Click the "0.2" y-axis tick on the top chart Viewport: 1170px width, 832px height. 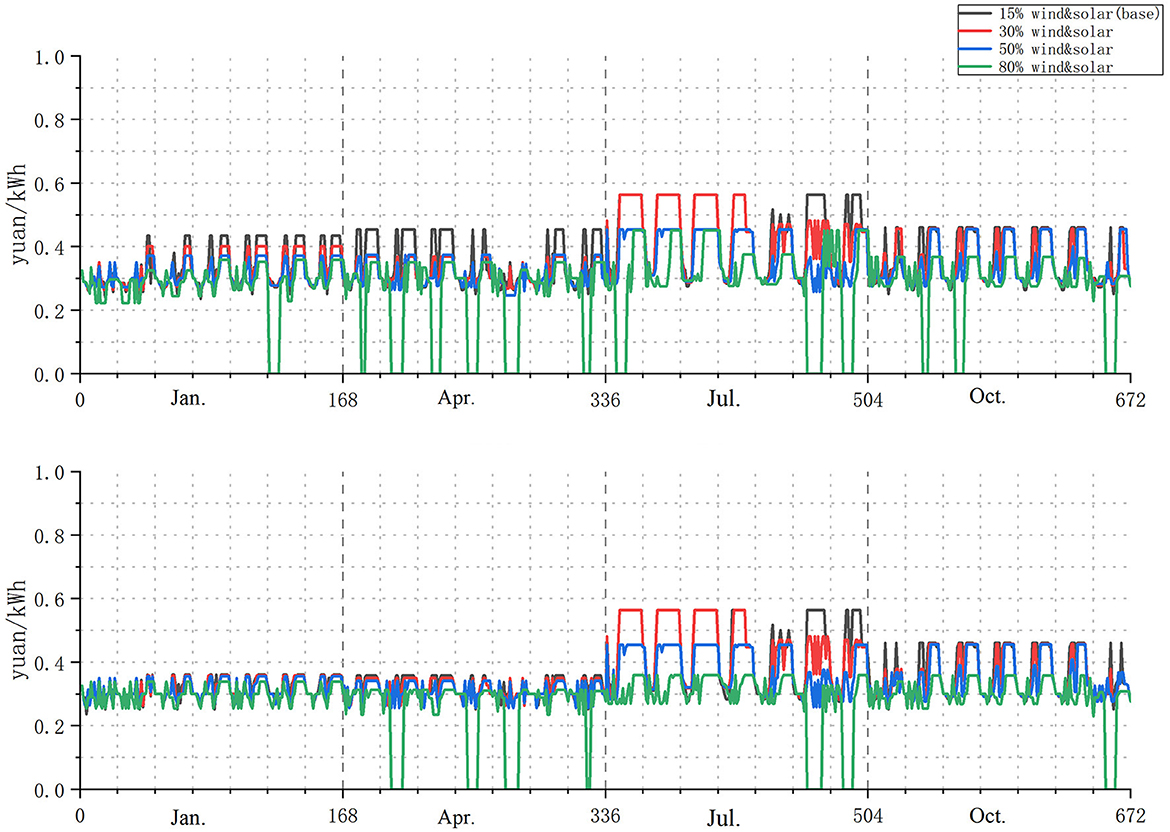pyautogui.click(x=50, y=310)
